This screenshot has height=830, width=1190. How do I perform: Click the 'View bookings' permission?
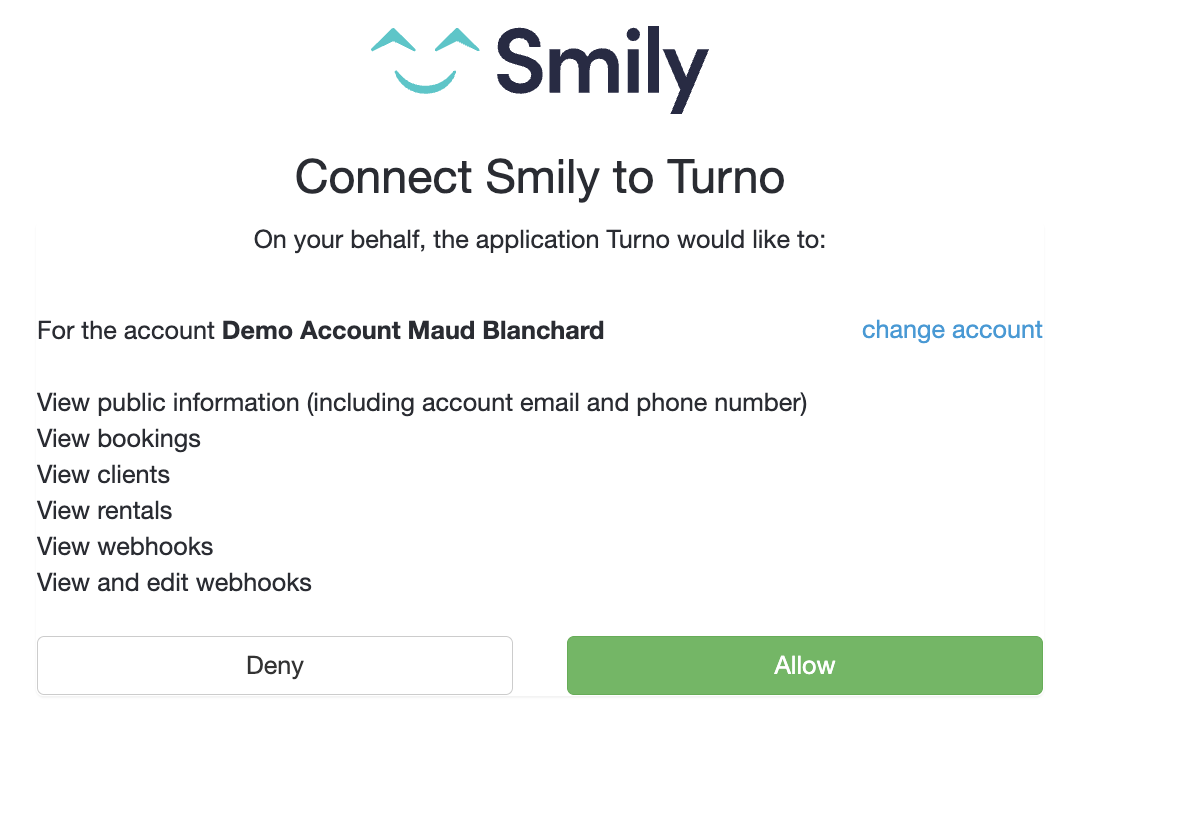point(119,439)
